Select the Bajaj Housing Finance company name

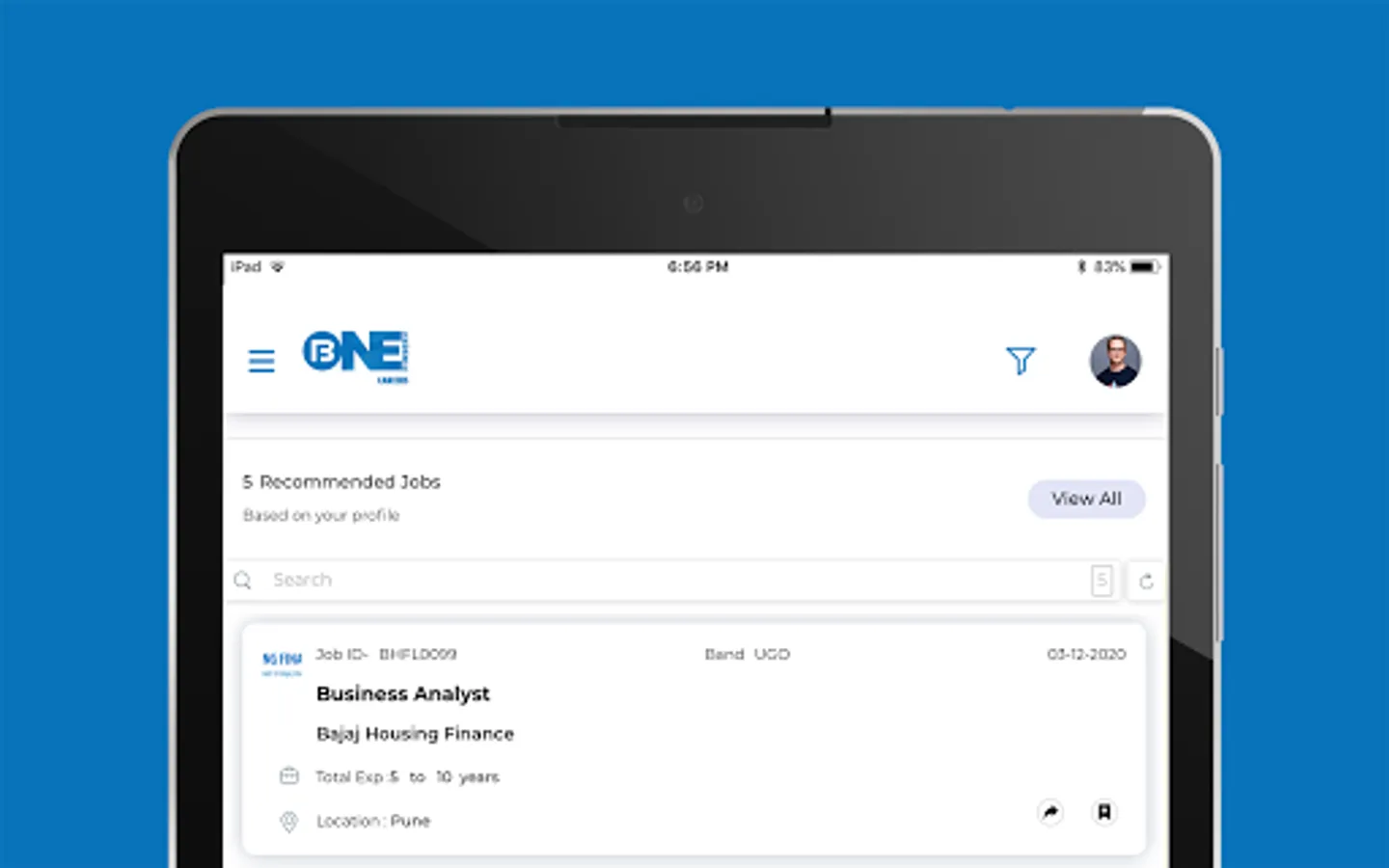(415, 734)
